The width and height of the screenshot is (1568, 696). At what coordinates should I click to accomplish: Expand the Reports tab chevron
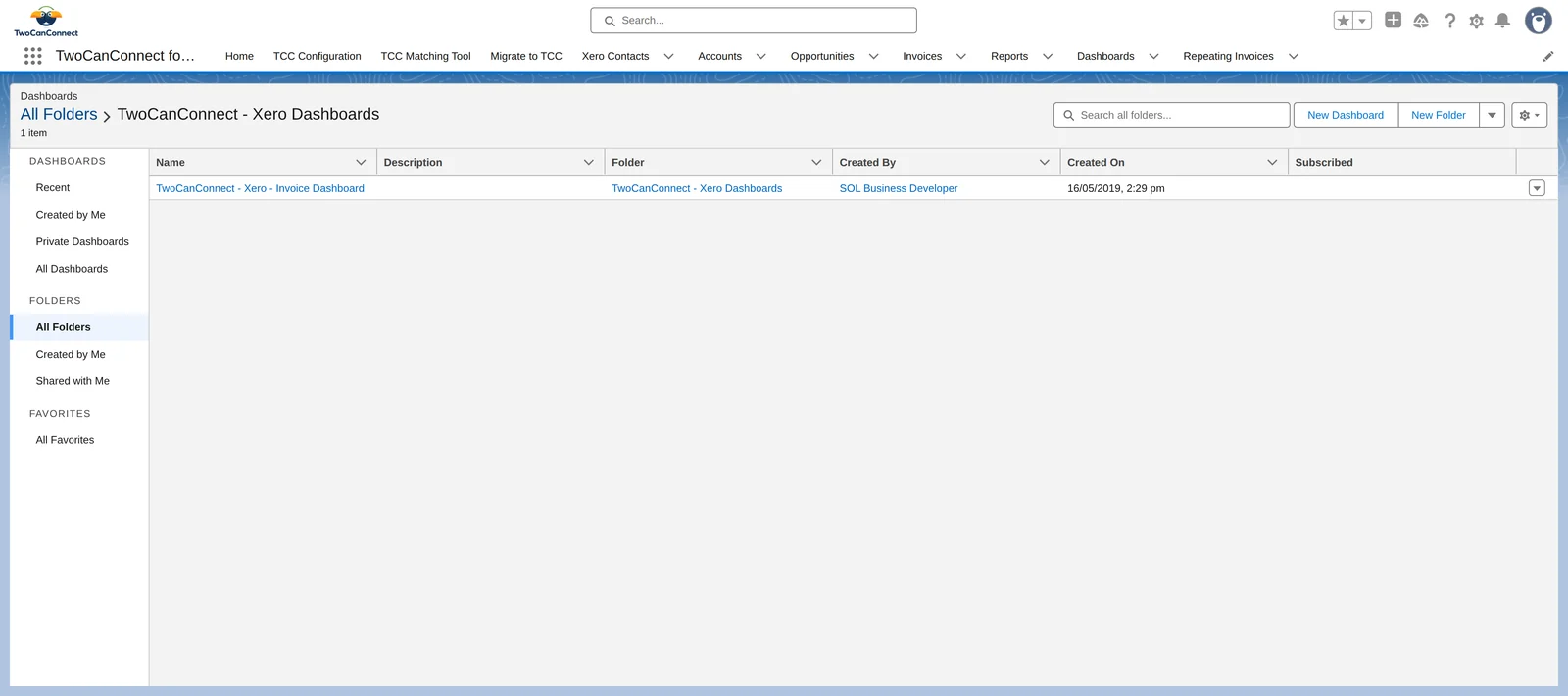[1048, 56]
